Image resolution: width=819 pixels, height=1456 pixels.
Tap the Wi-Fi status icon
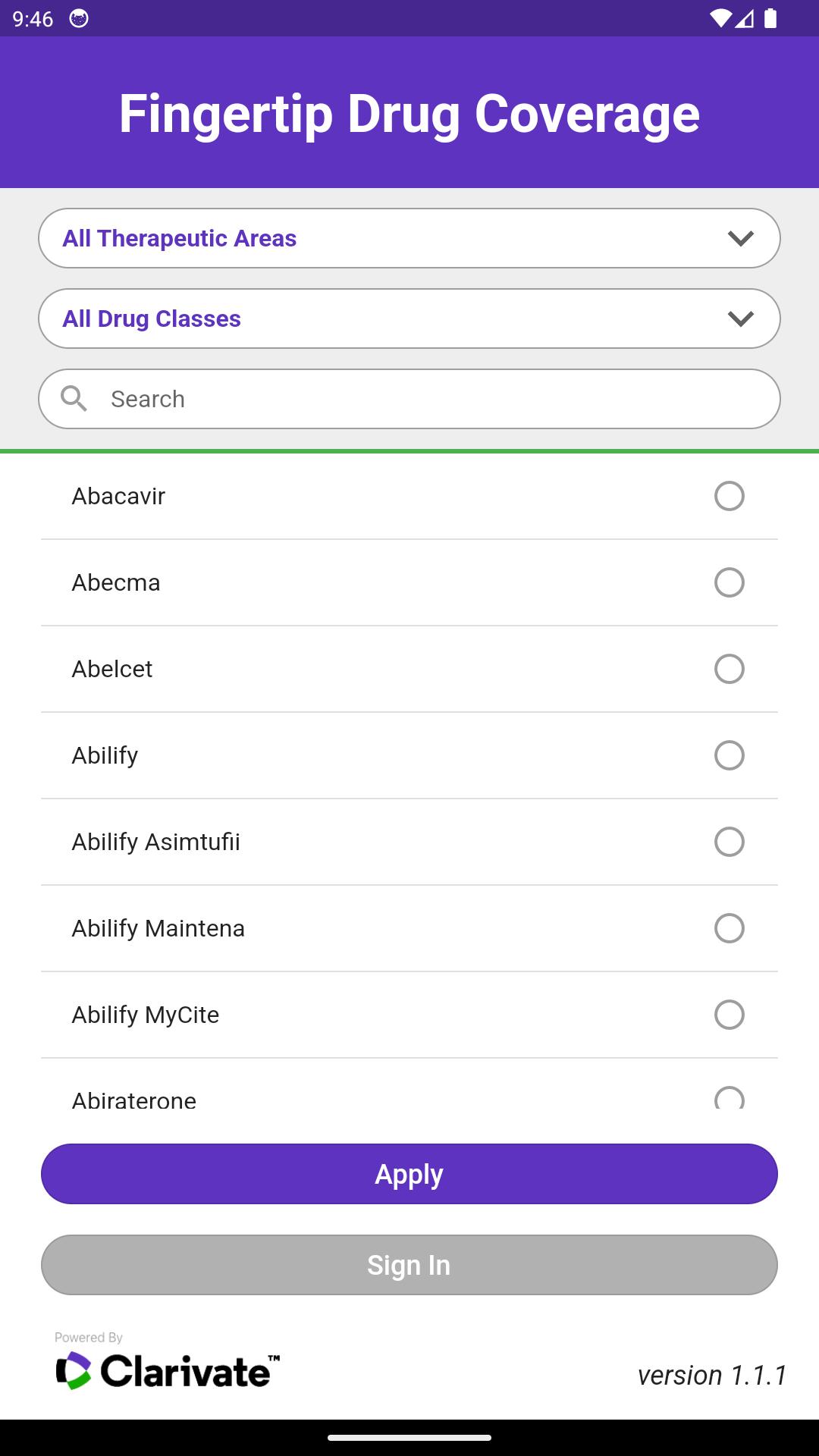tap(720, 19)
